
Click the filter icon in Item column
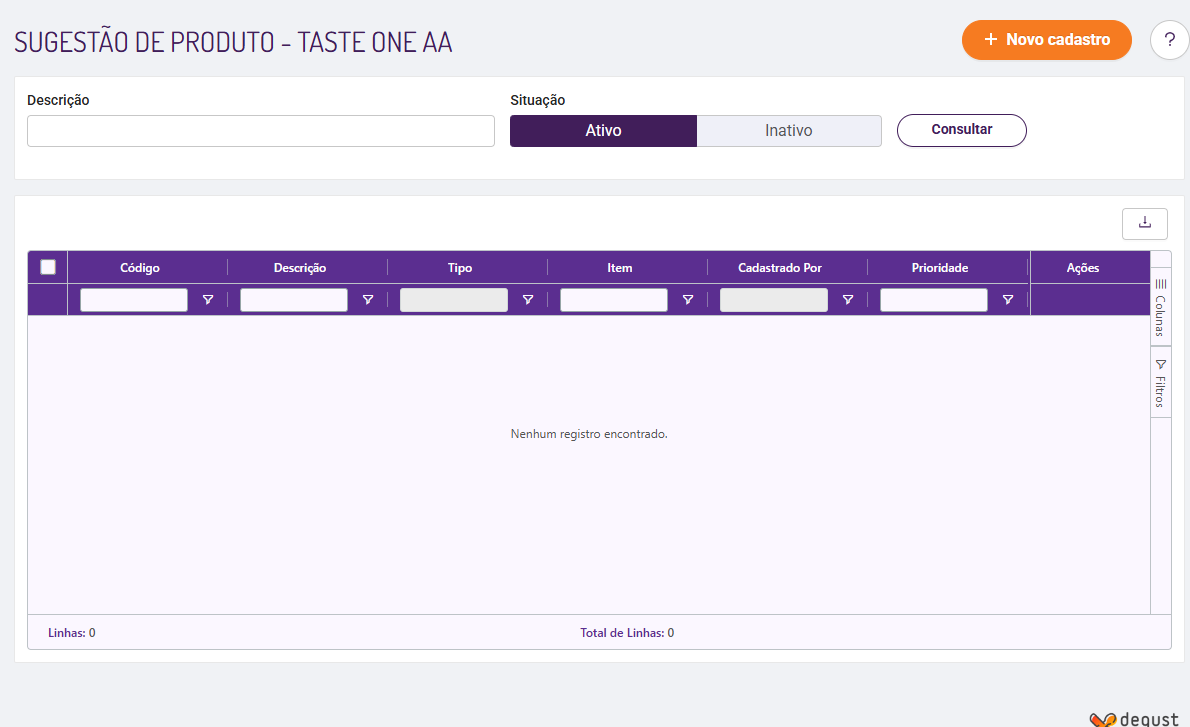[x=688, y=300]
